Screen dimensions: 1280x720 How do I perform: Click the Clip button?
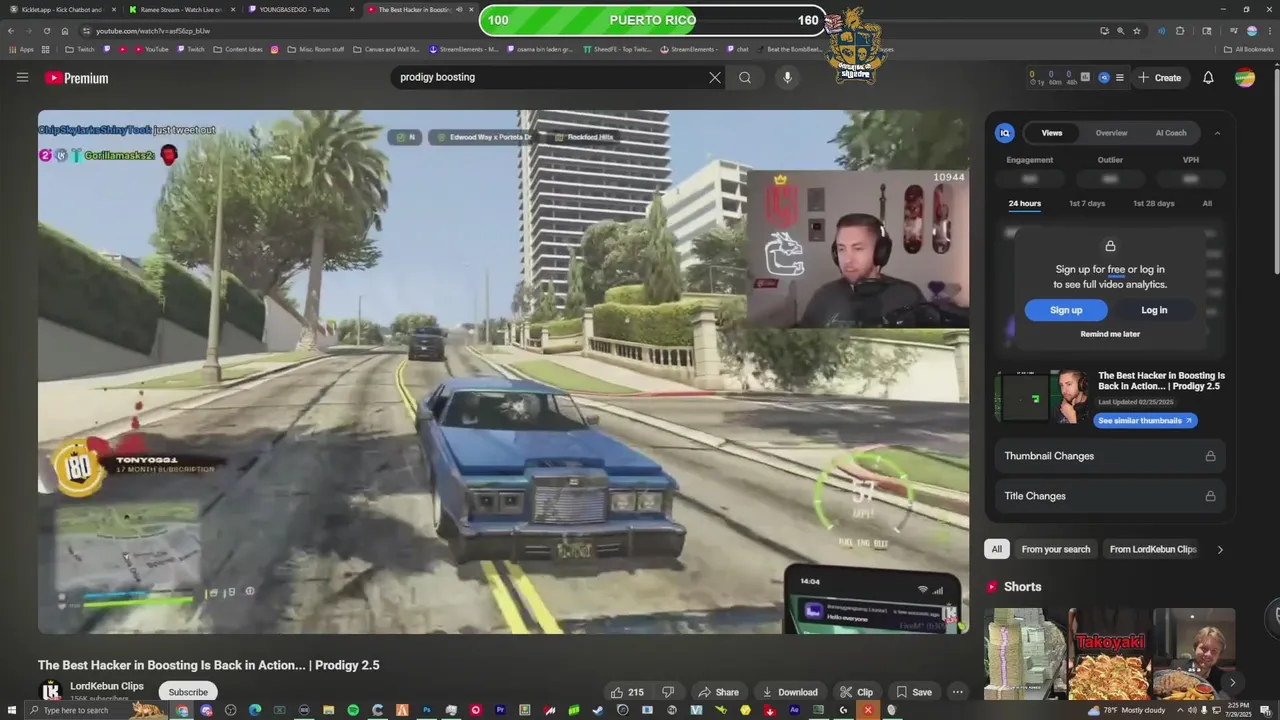[x=857, y=692]
